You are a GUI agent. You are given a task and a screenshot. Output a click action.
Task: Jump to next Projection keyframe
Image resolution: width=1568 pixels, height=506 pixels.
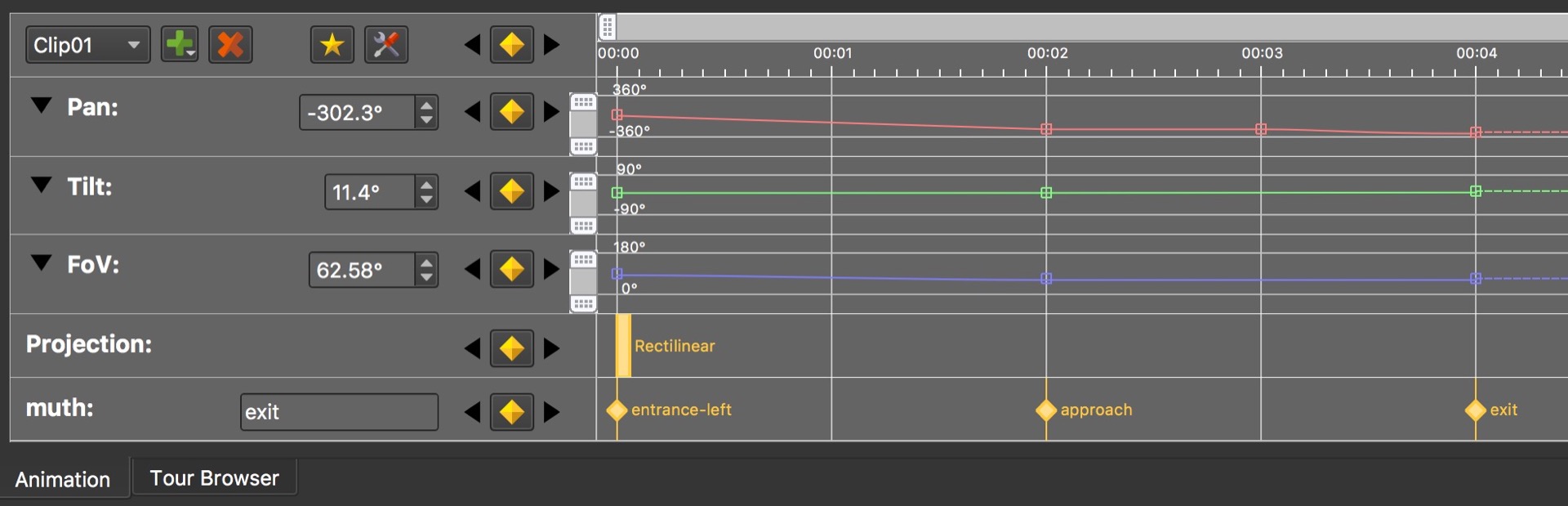552,348
